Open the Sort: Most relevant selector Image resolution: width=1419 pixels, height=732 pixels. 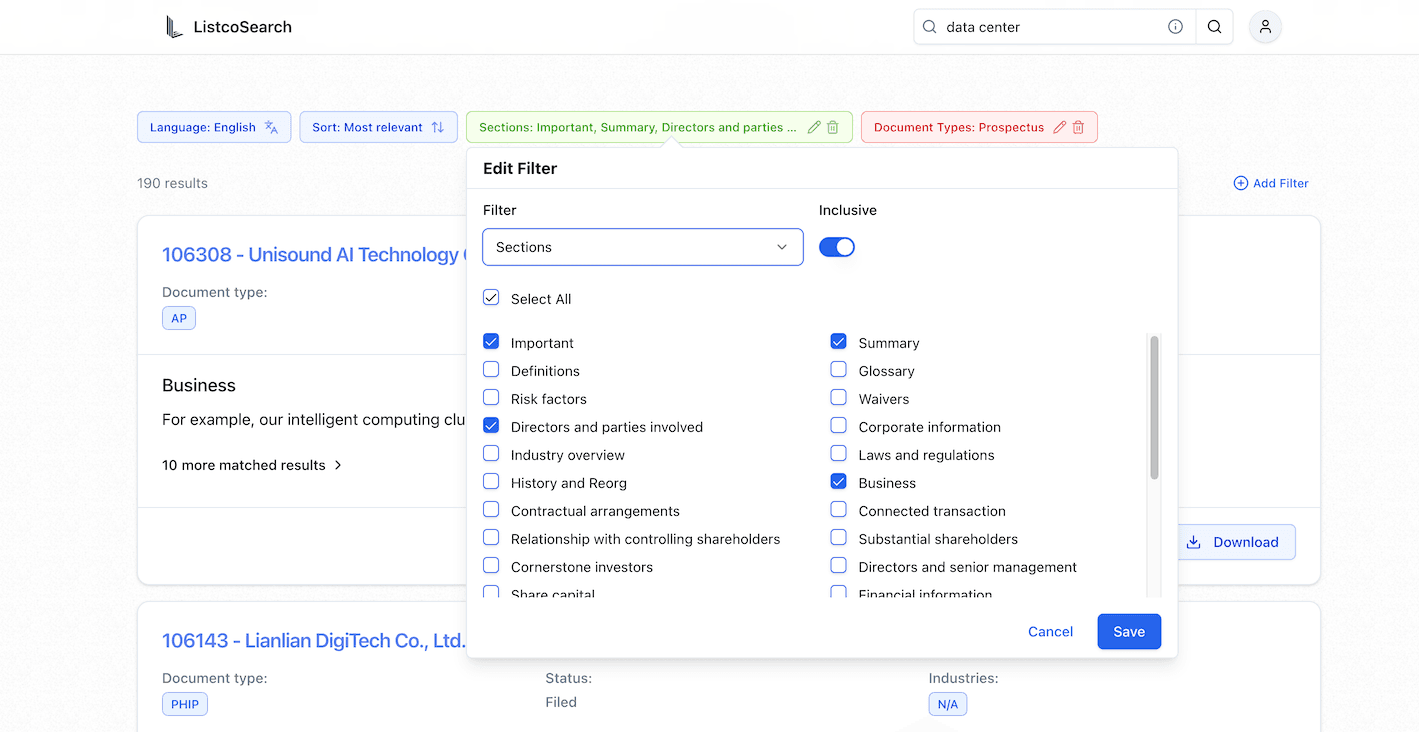coord(379,127)
